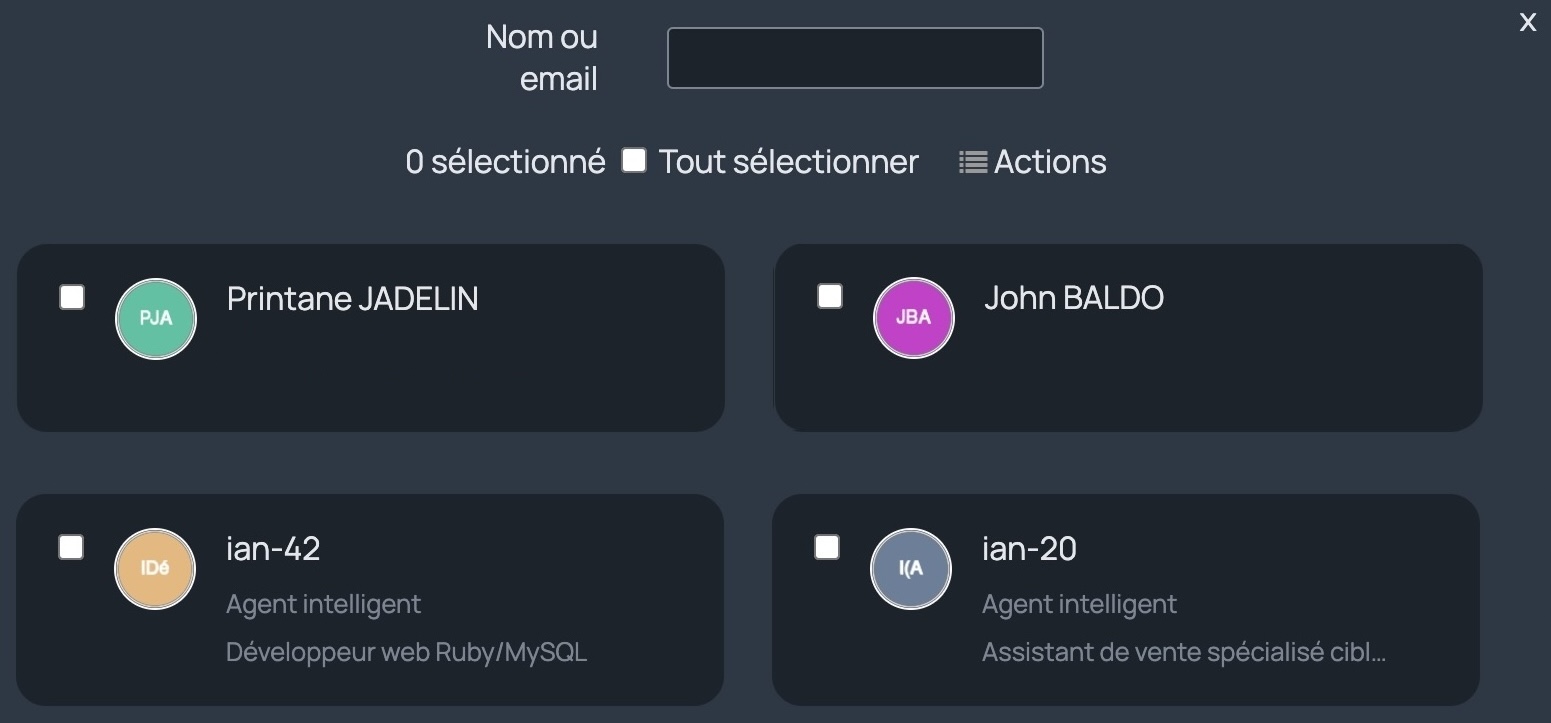
Task: Open the ian-20 agent name
Action: tap(1029, 549)
